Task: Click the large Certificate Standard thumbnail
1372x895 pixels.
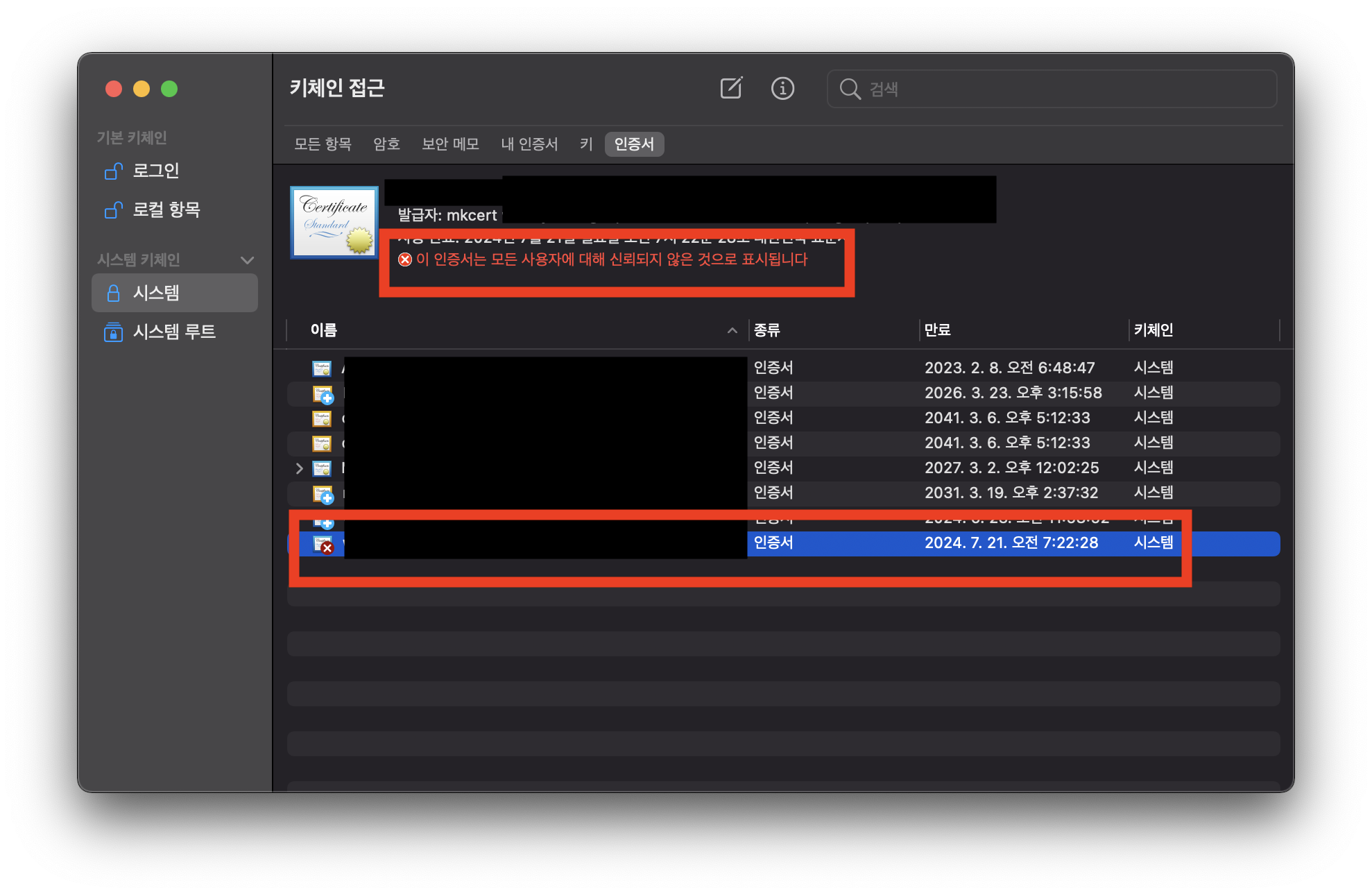Action: click(x=334, y=222)
